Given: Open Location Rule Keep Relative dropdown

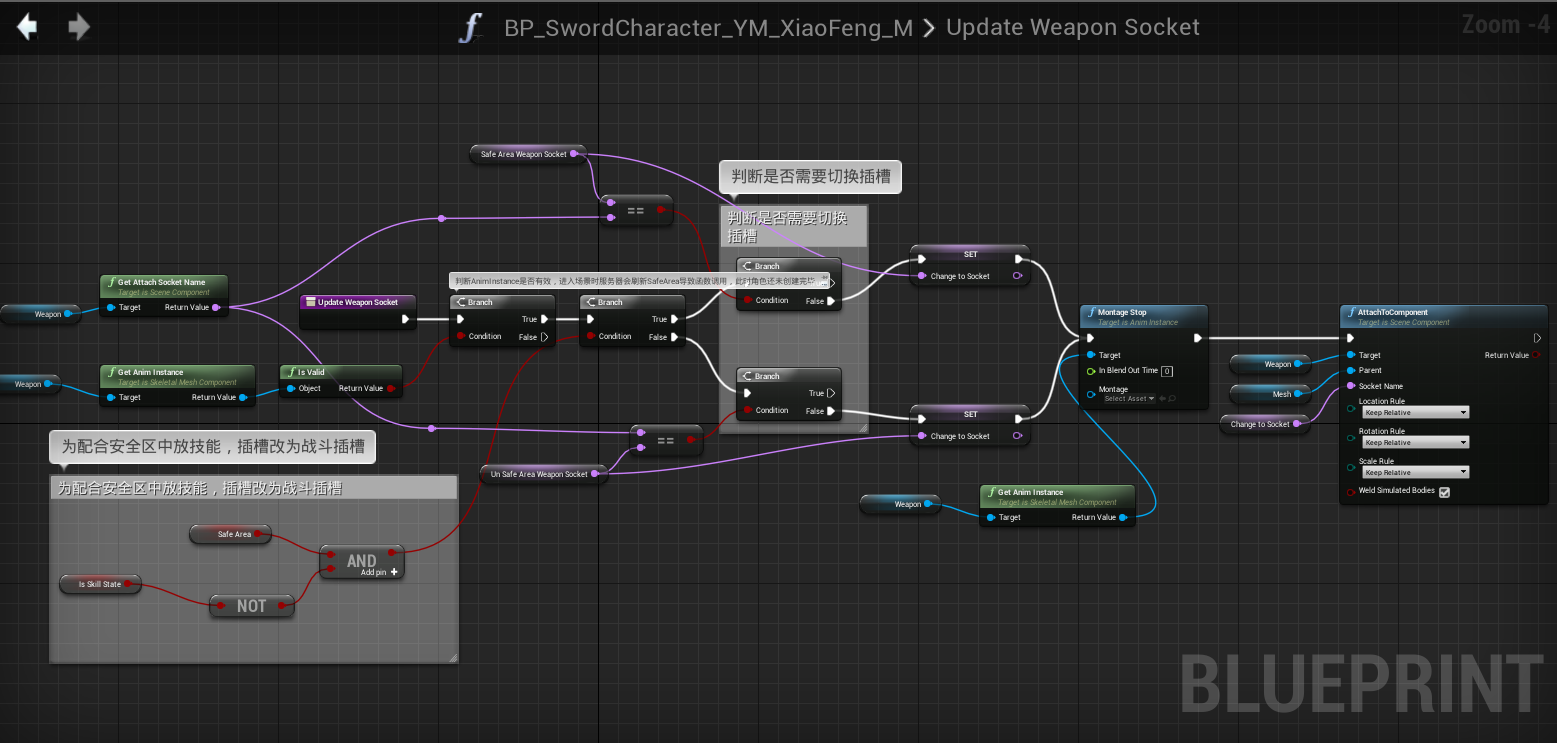Looking at the screenshot, I should 1416,412.
